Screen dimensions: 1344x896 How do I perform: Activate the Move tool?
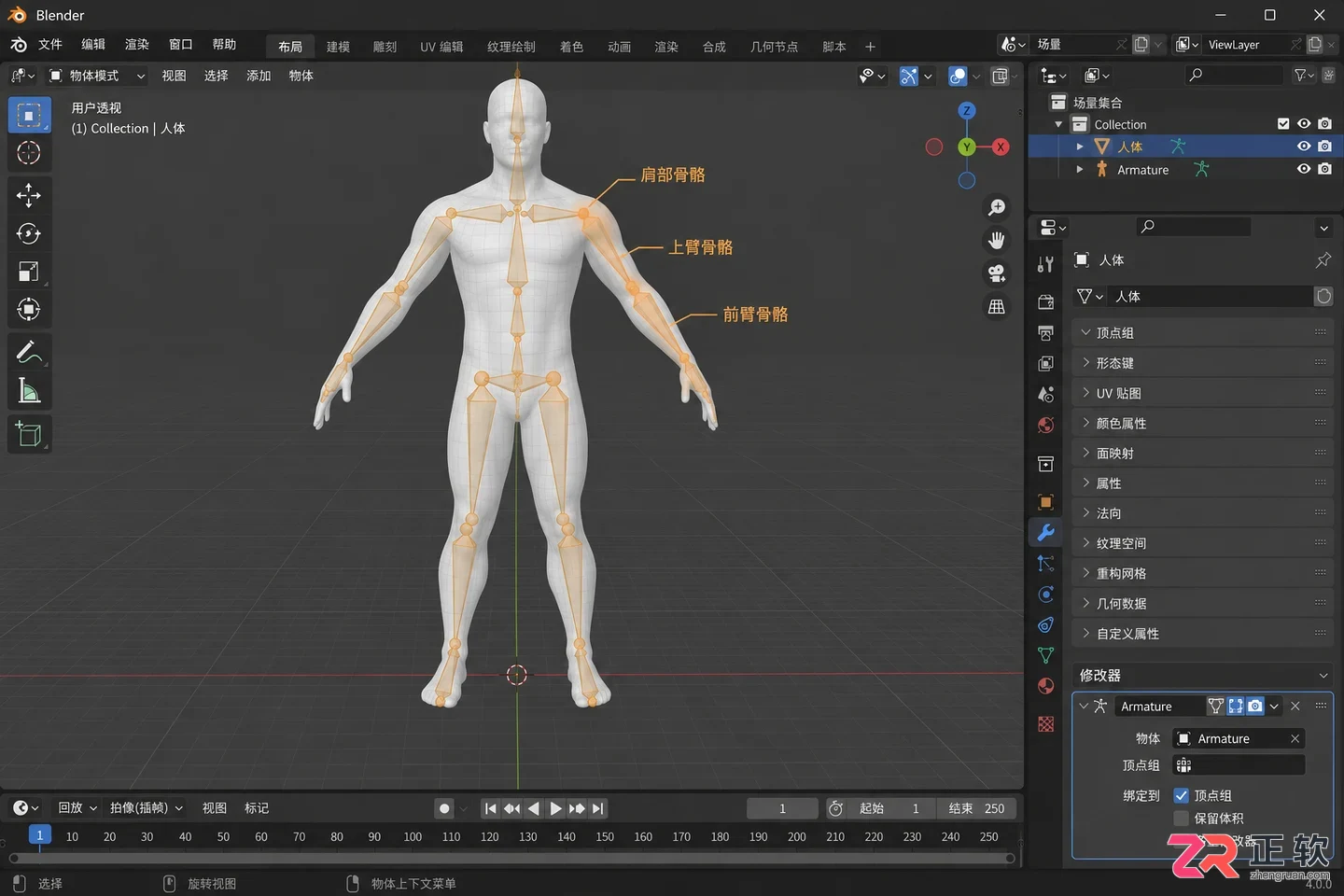pyautogui.click(x=29, y=195)
